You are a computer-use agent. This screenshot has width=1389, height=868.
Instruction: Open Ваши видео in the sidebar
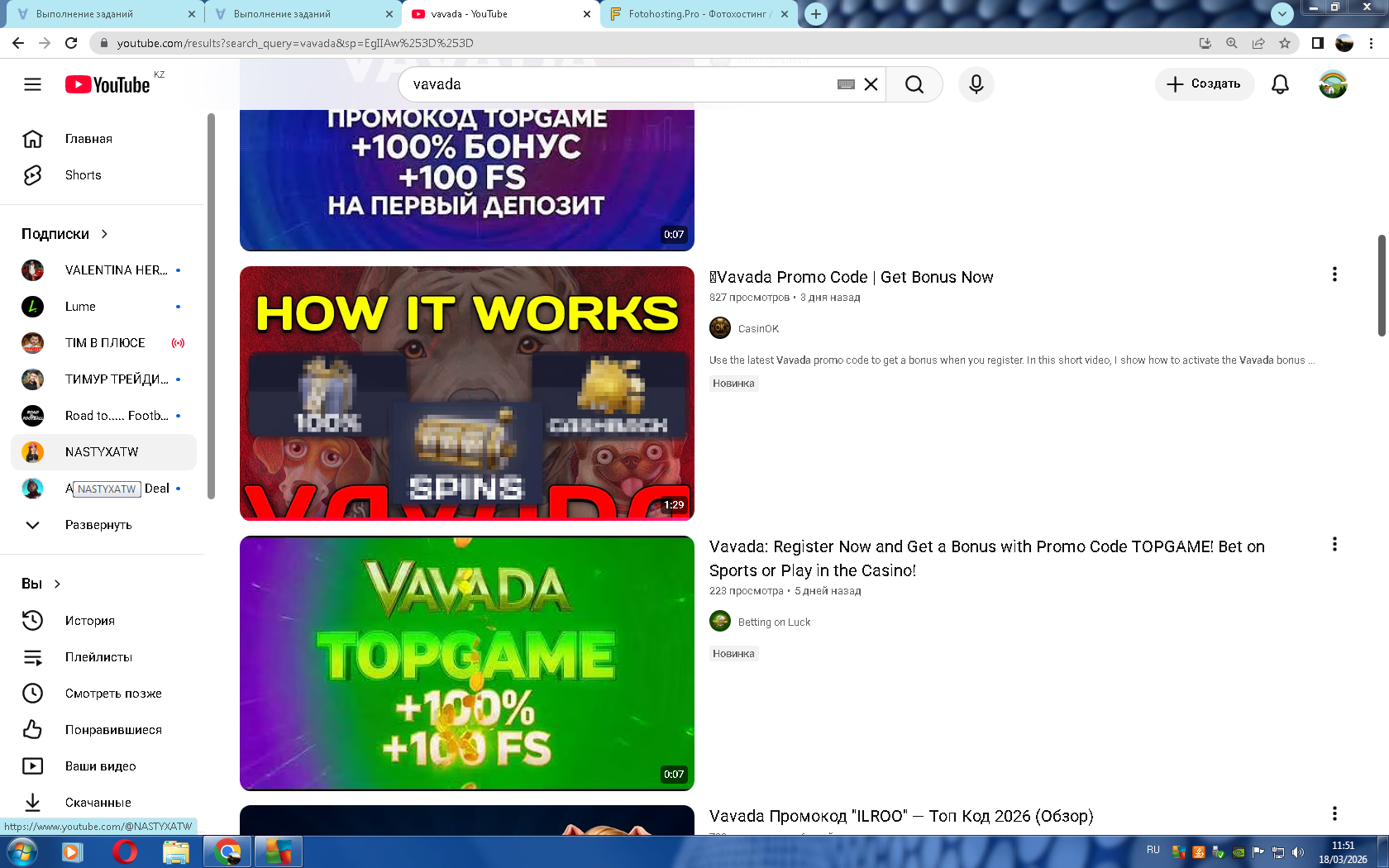click(x=103, y=766)
